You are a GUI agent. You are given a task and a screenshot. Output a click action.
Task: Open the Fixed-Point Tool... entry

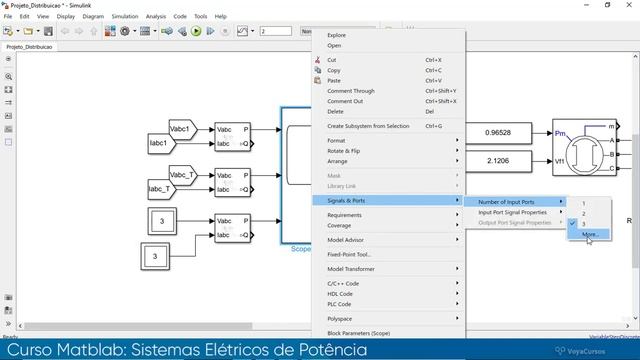click(x=389, y=254)
